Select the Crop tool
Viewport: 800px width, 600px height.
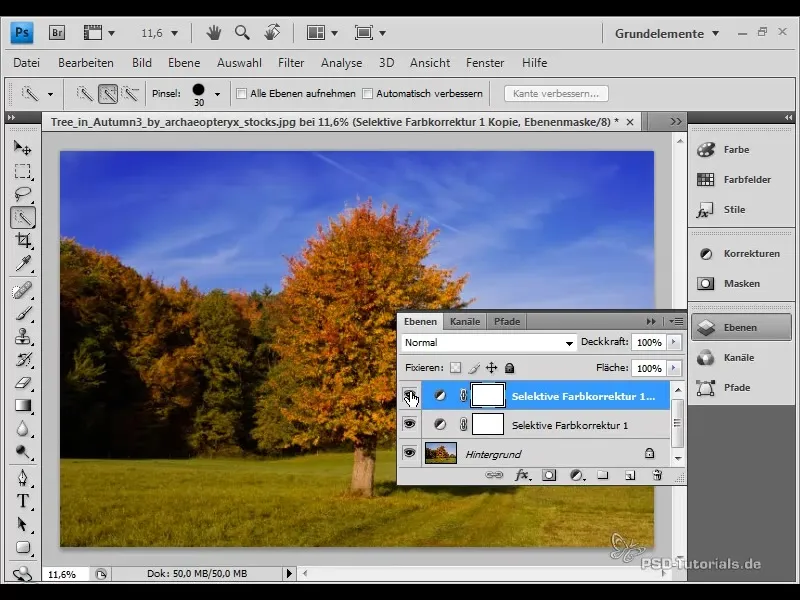tap(22, 240)
